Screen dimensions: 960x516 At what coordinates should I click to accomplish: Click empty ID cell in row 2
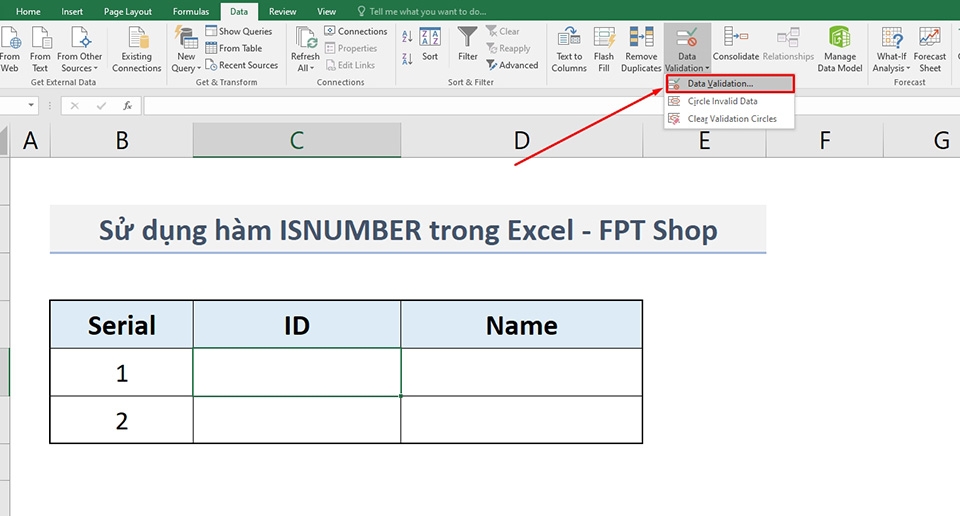(297, 420)
